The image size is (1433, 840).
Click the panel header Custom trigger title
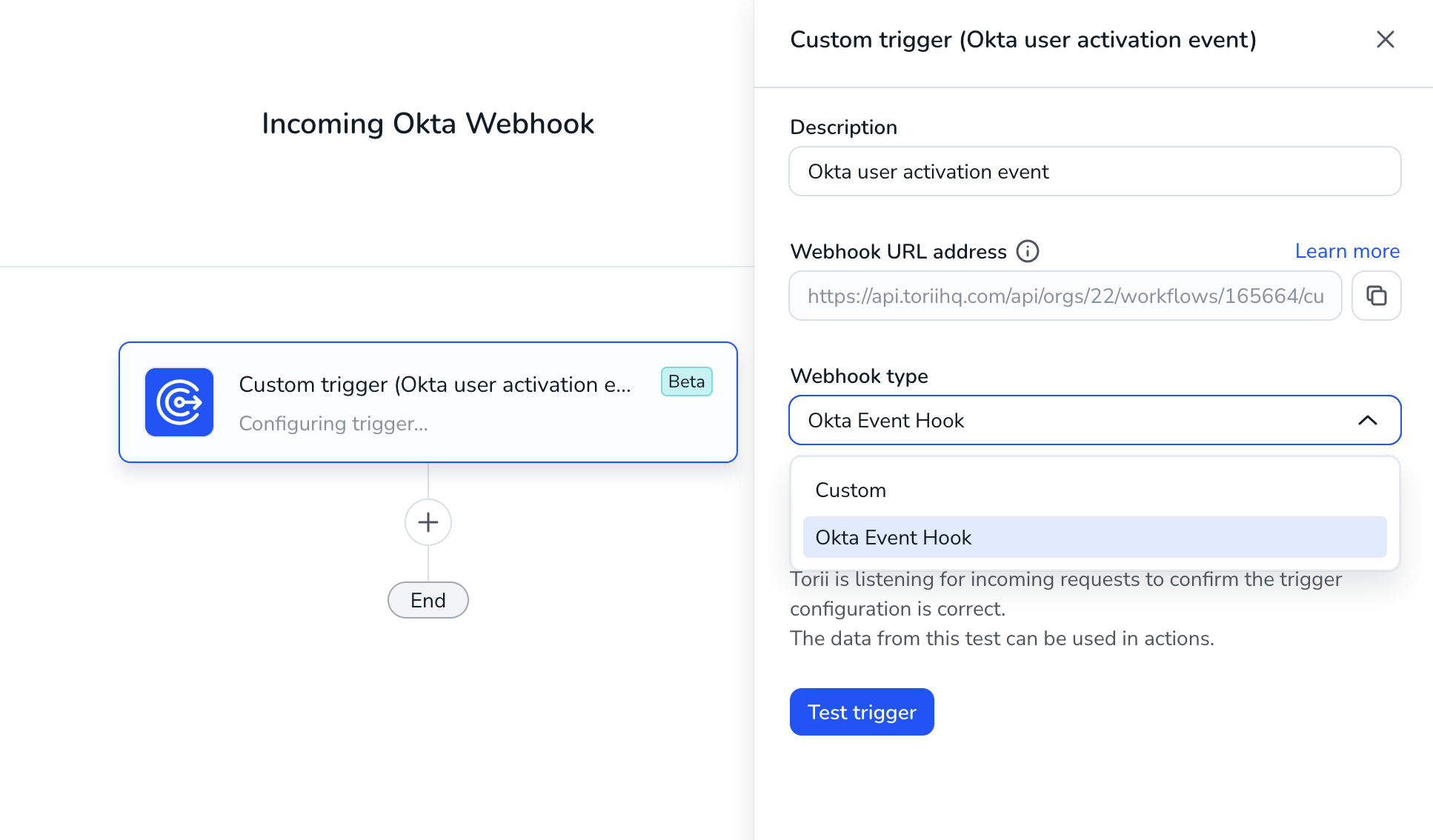coord(1023,39)
